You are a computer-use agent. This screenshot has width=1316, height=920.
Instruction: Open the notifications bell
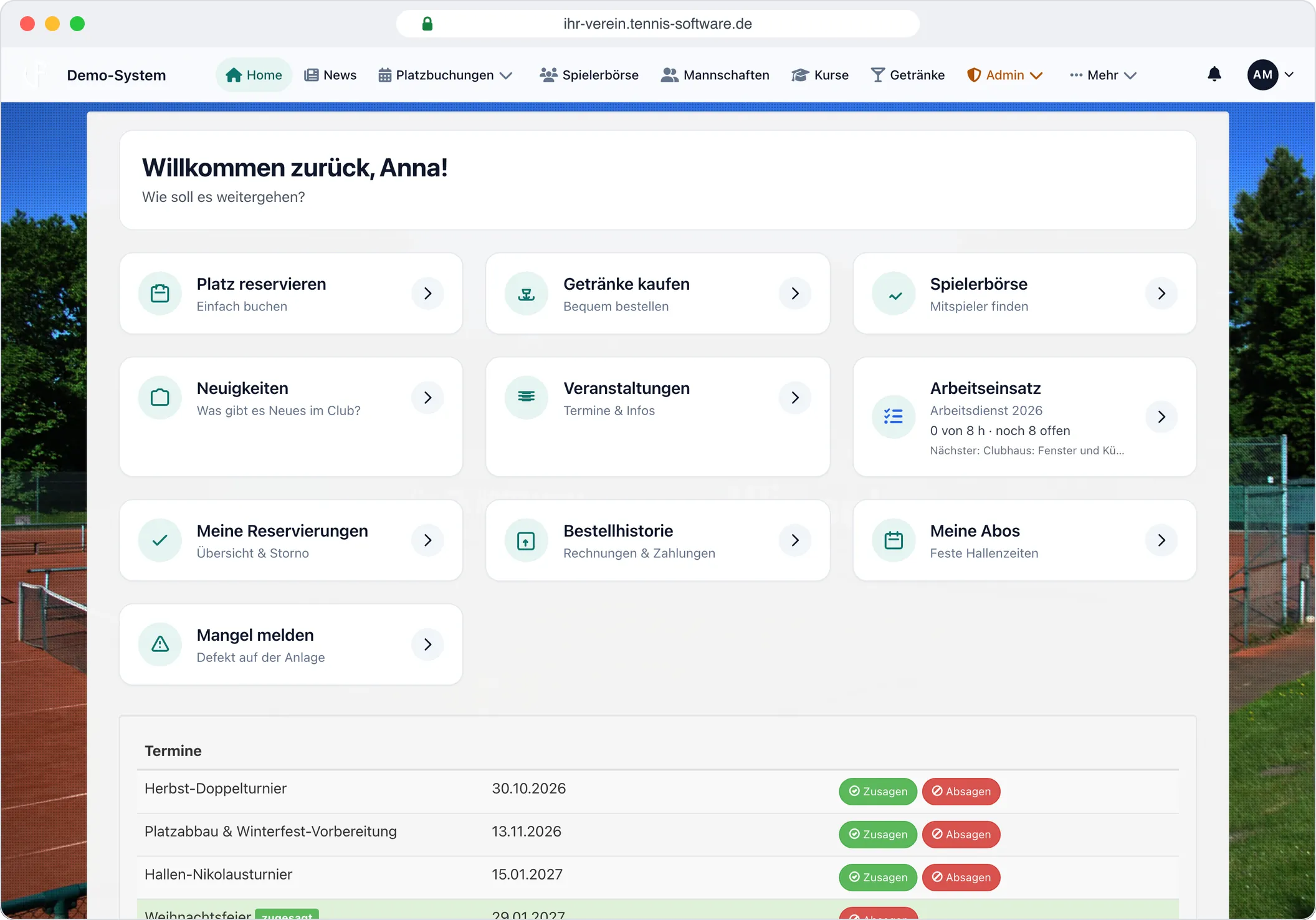tap(1214, 75)
